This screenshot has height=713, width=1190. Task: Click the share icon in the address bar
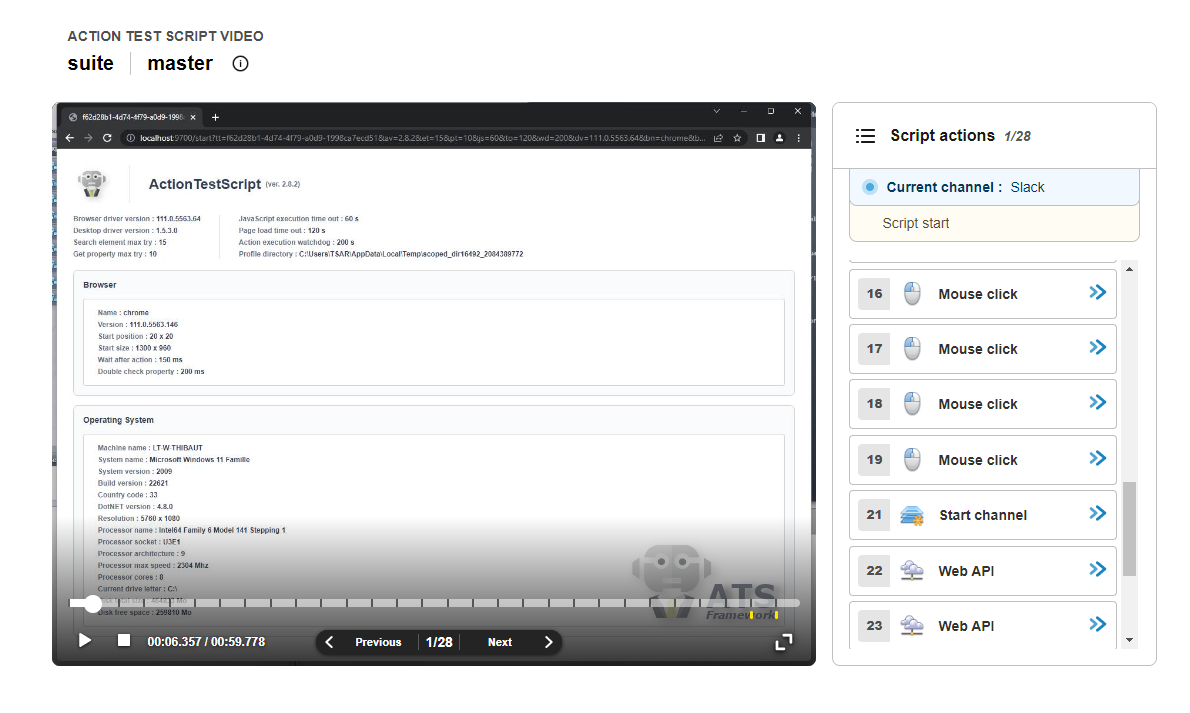(718, 138)
